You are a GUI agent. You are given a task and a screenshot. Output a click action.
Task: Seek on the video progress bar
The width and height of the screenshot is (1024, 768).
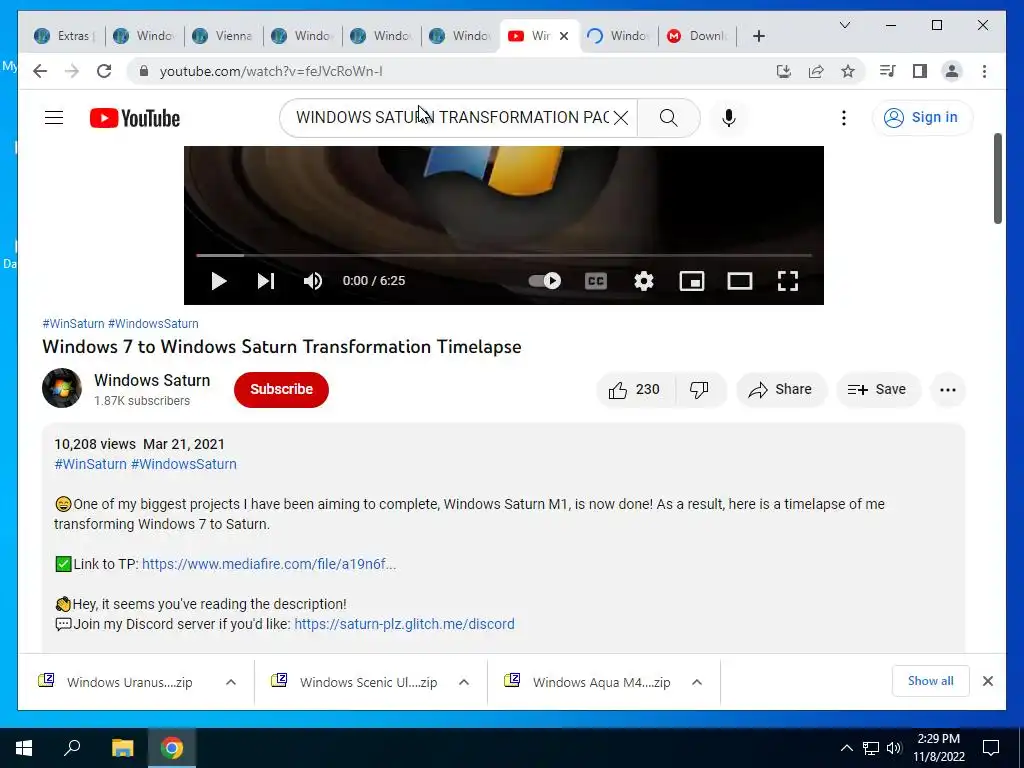tap(504, 255)
